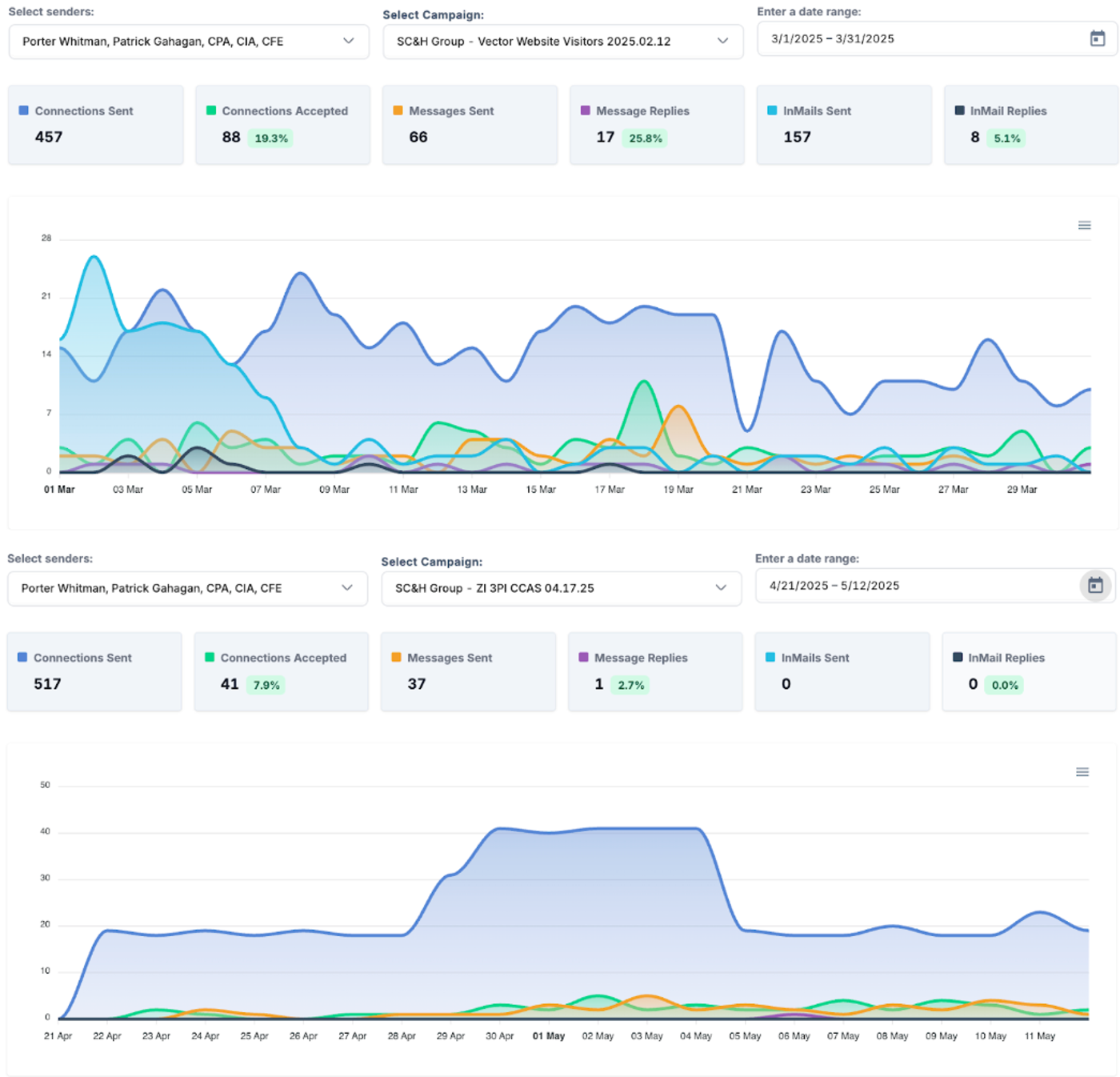Click the 41 Connections Accepted value

[x=230, y=684]
